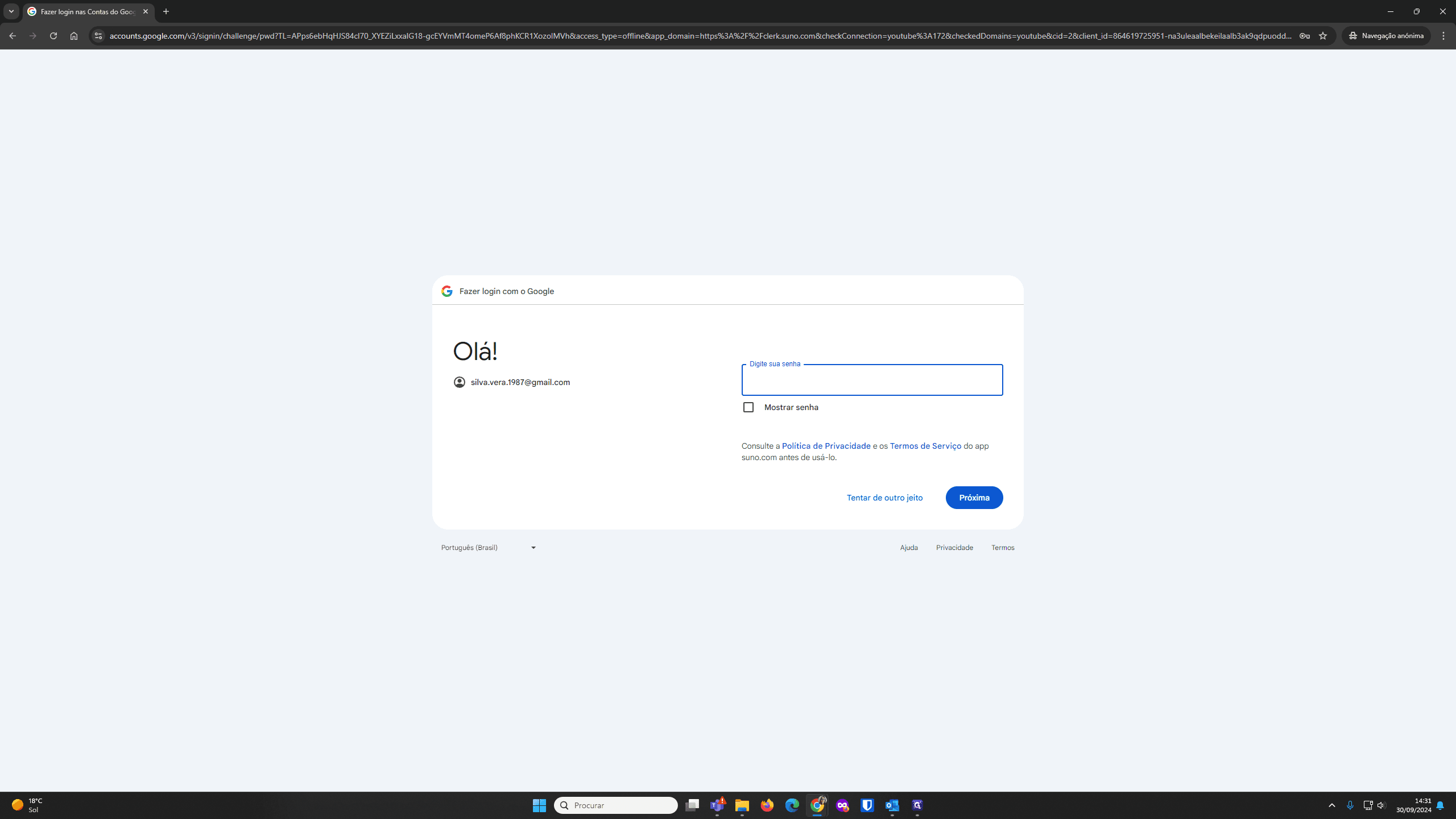Go to the browser home page

(74, 36)
